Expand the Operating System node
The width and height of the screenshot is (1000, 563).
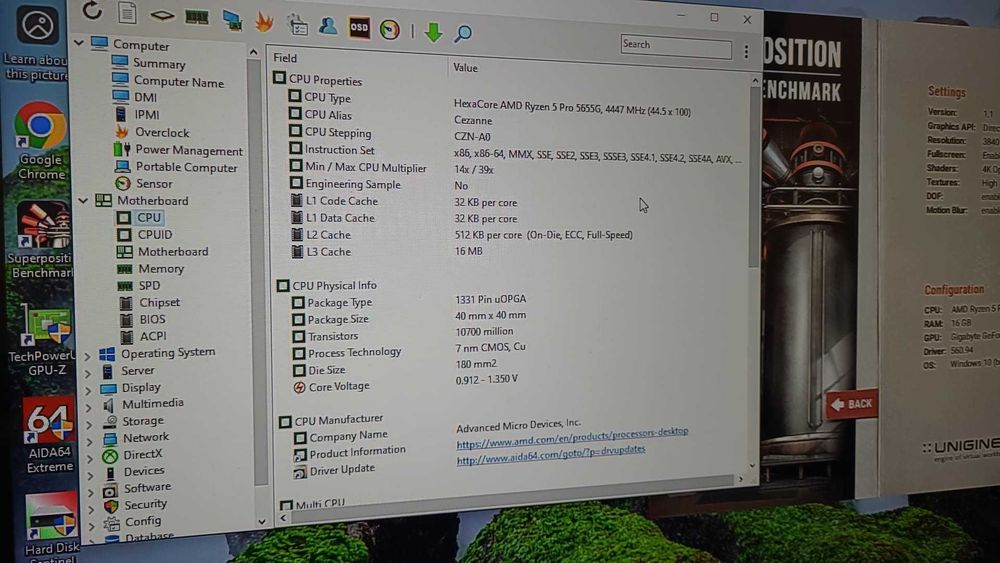tap(87, 356)
